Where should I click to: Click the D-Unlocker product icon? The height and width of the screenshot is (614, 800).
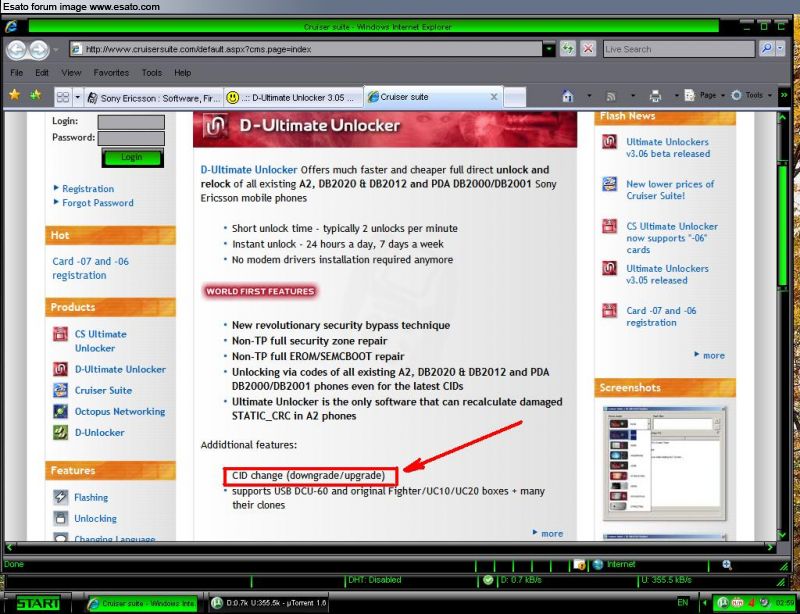pos(61,432)
